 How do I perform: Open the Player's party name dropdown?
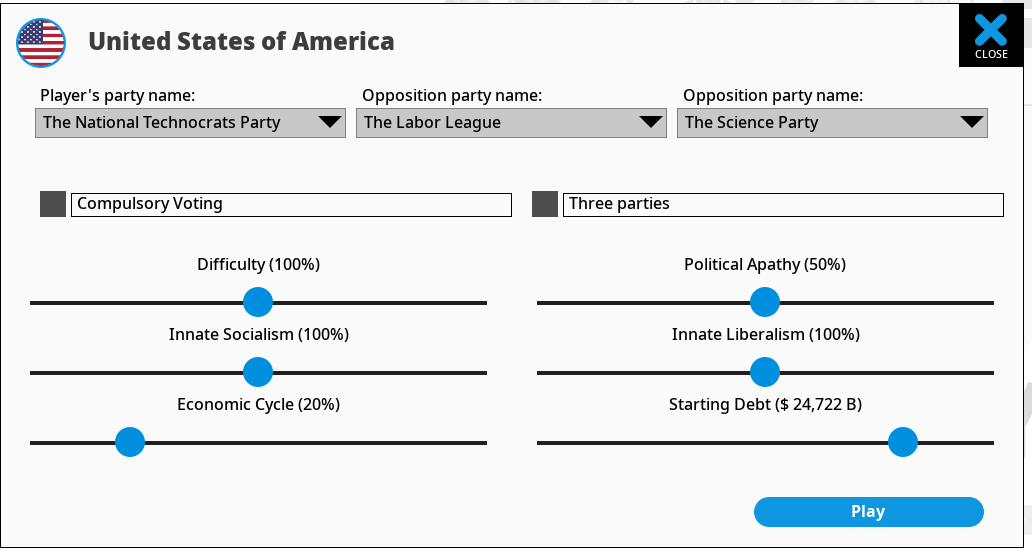[190, 123]
